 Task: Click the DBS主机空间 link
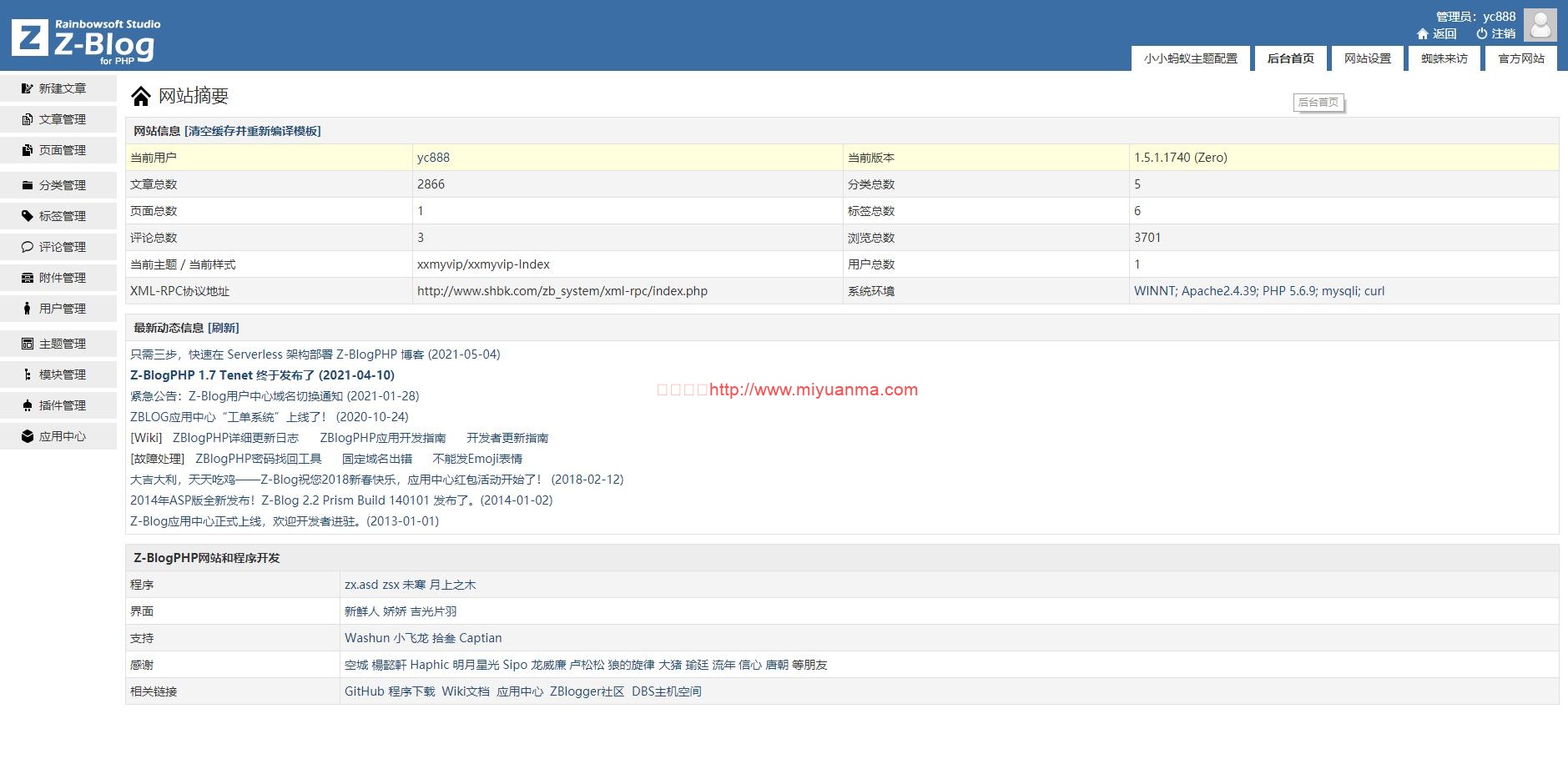coord(667,691)
